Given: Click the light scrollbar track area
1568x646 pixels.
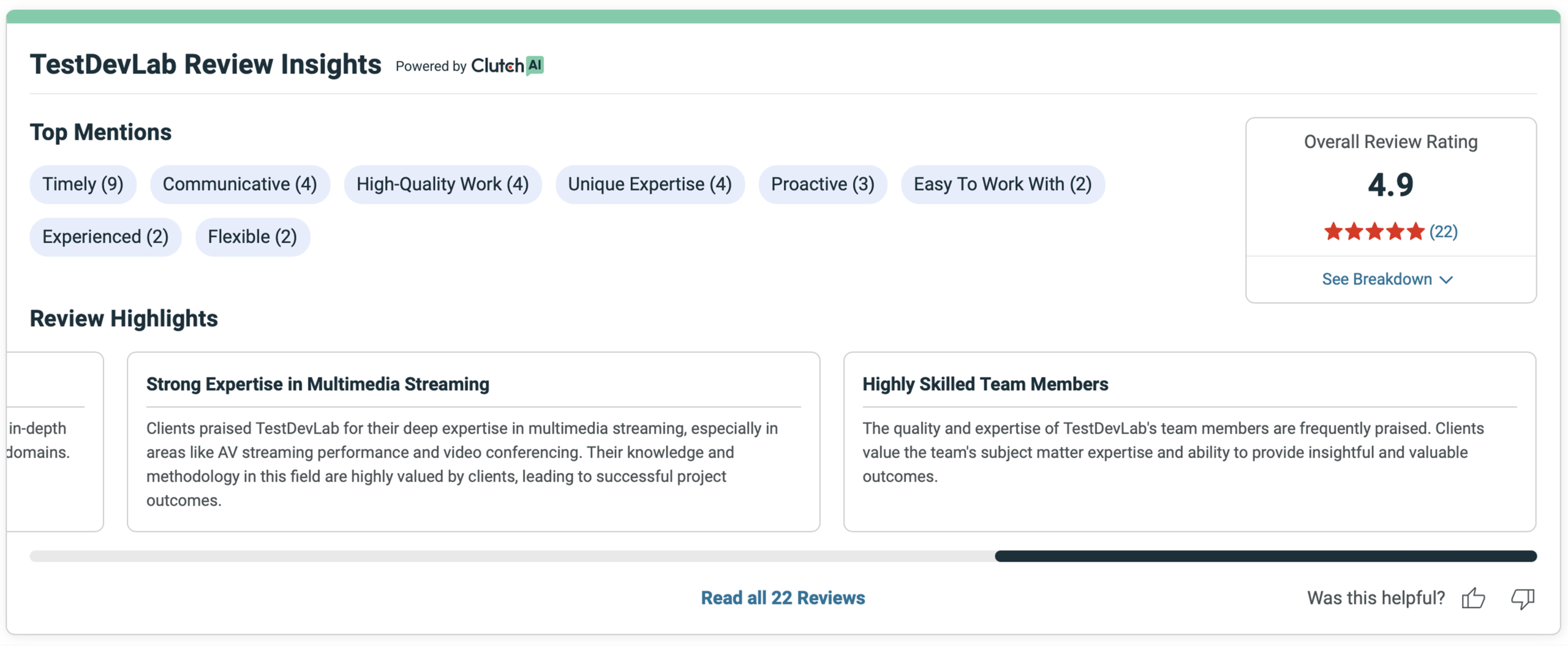Looking at the screenshot, I should click(x=512, y=556).
